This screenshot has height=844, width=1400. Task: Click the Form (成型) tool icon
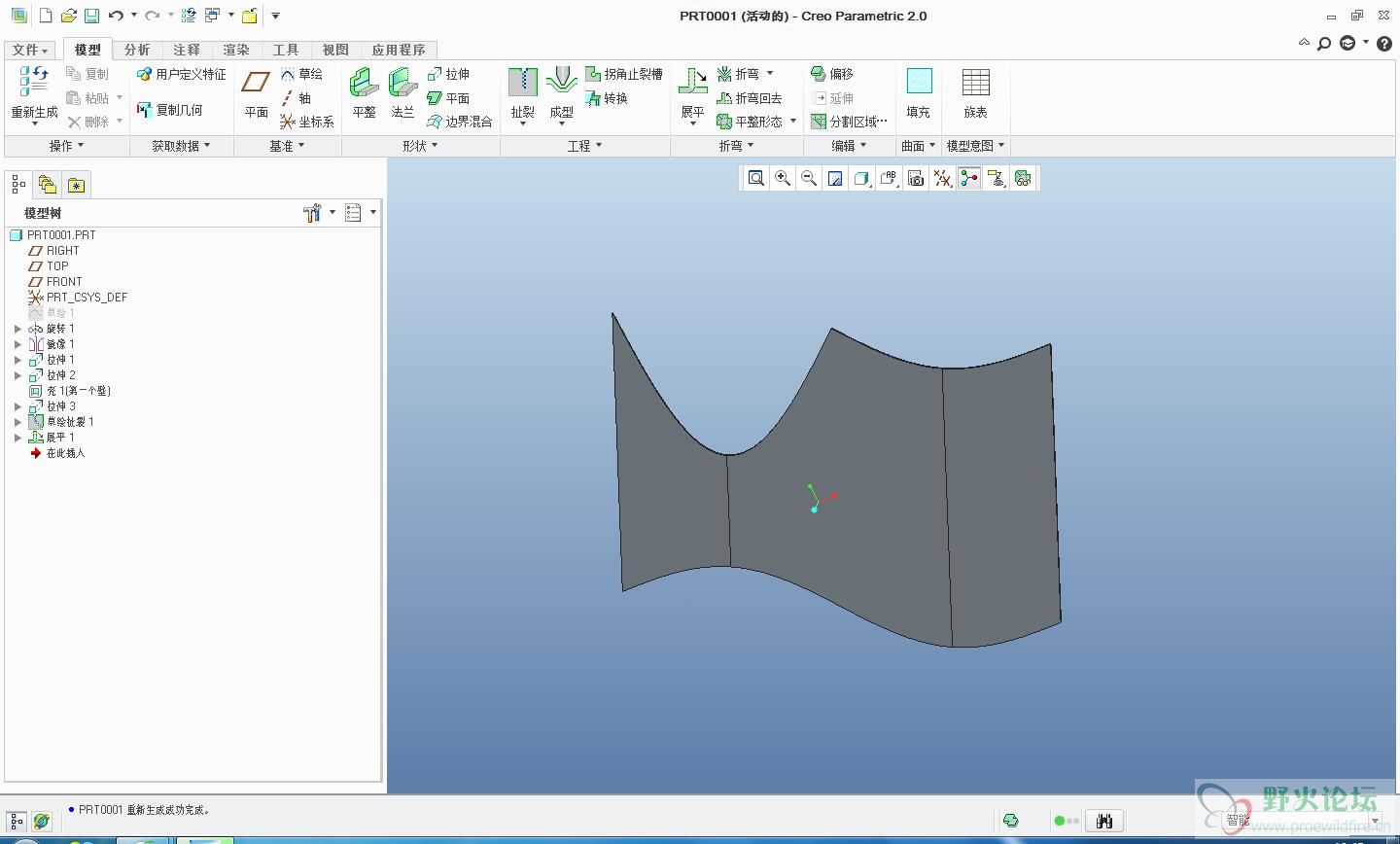[562, 82]
